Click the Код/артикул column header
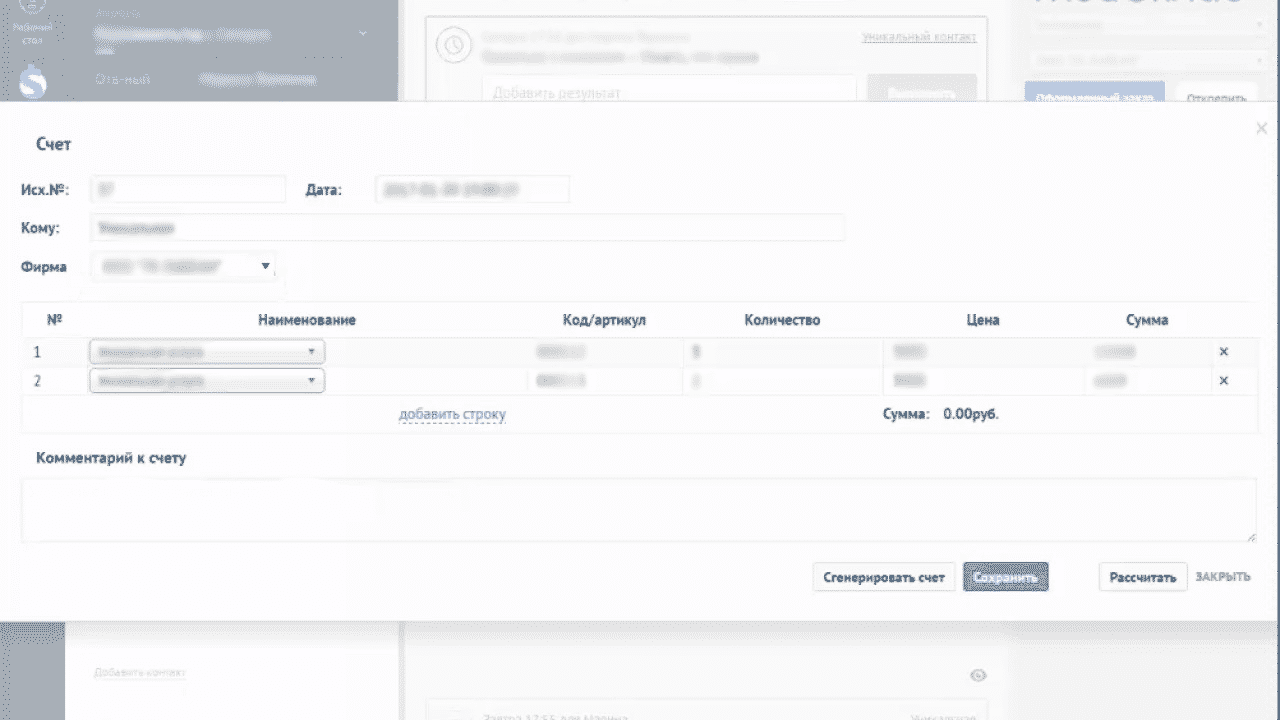The image size is (1280, 720). [x=605, y=320]
